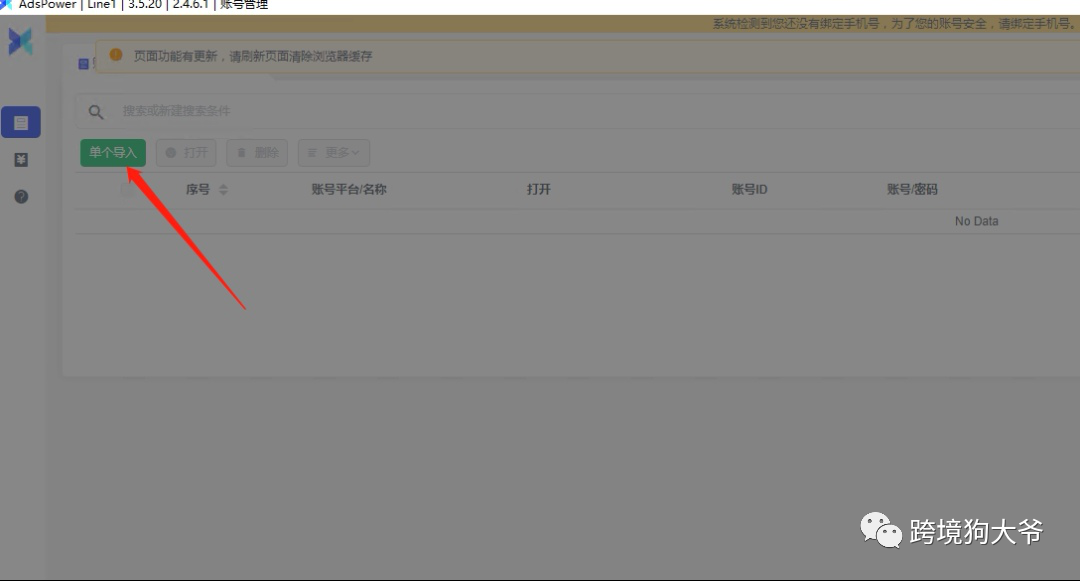Select the ¥ billing icon in sidebar
This screenshot has height=581, width=1080.
(x=20, y=159)
